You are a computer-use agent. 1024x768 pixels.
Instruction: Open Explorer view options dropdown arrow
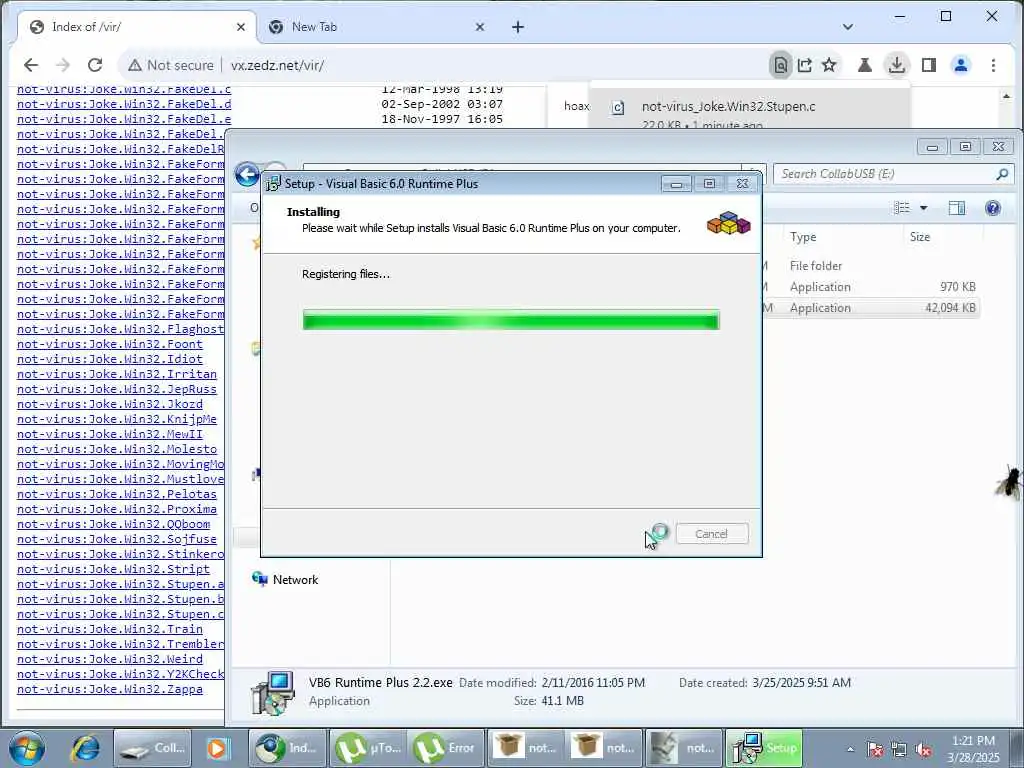click(923, 208)
